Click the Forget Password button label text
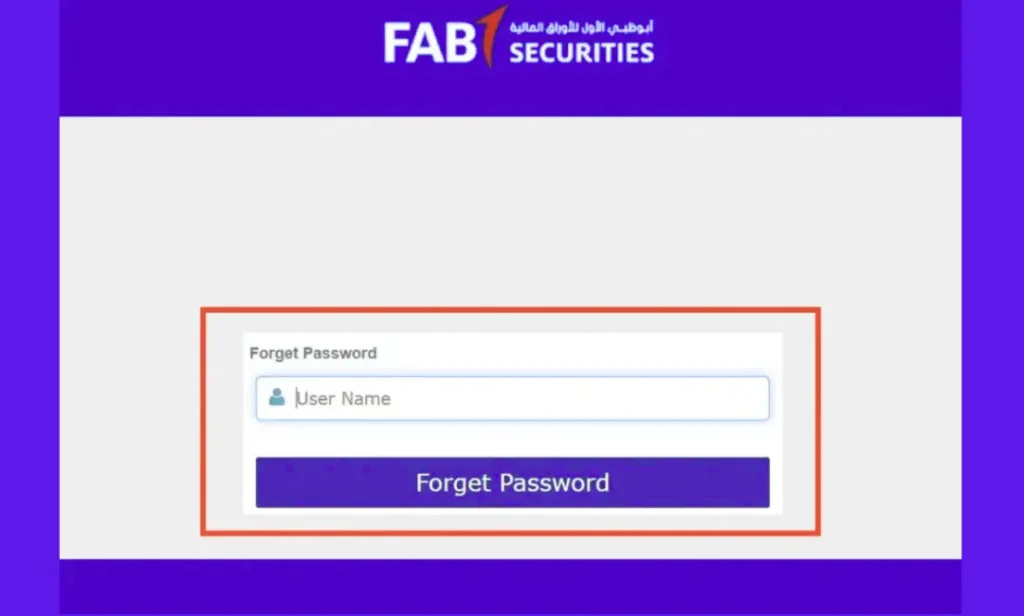 coord(512,482)
